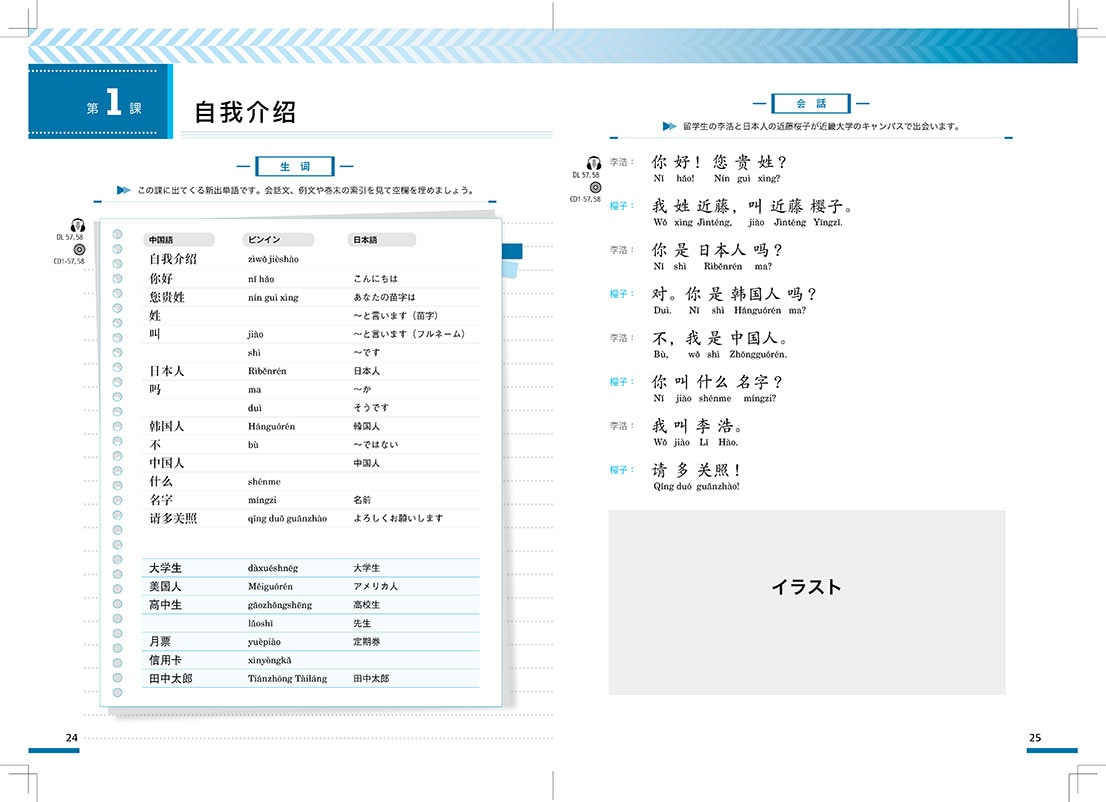Image resolution: width=1106 pixels, height=802 pixels.
Task: Select 自我介绍 in the vocabulary table
Action: (x=173, y=259)
